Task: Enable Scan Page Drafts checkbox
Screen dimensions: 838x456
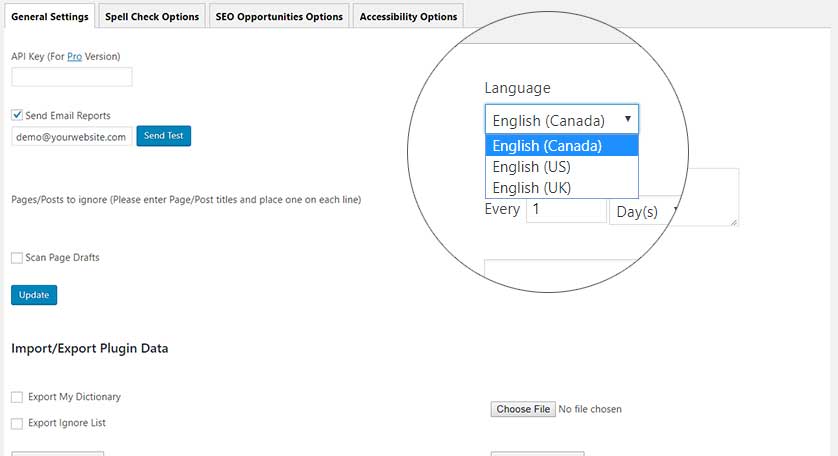Action: point(17,258)
